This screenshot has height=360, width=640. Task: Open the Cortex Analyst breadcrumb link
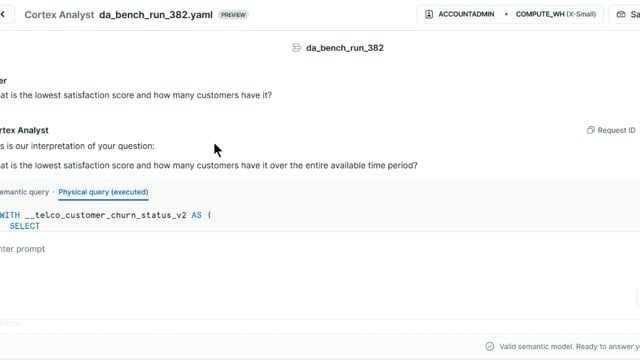[59, 15]
